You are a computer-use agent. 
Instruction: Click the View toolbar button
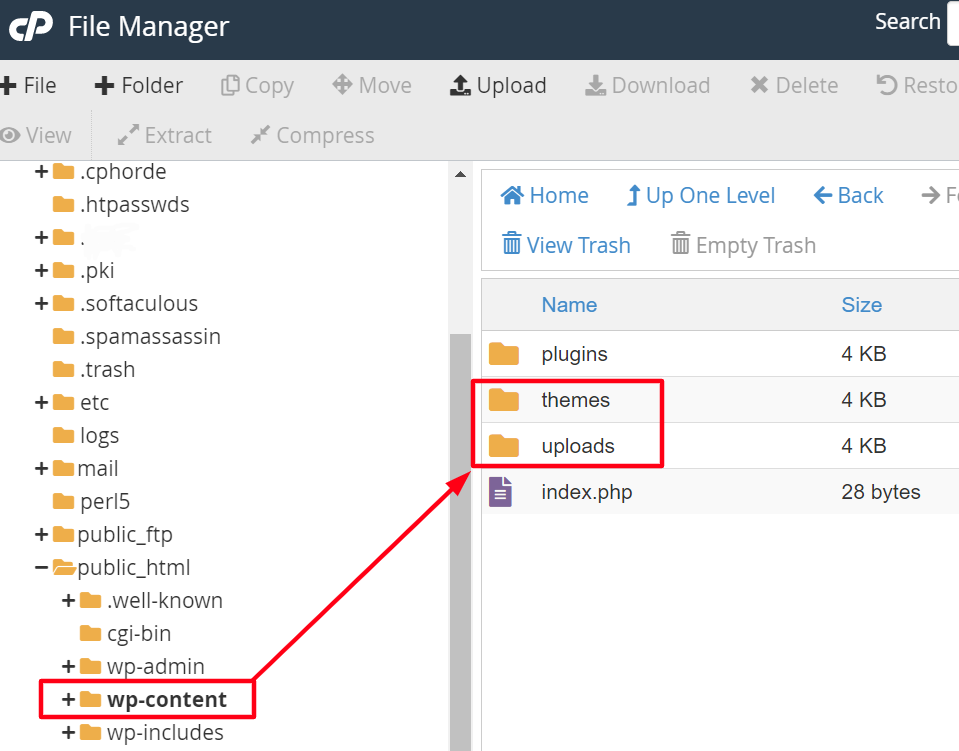pyautogui.click(x=35, y=135)
